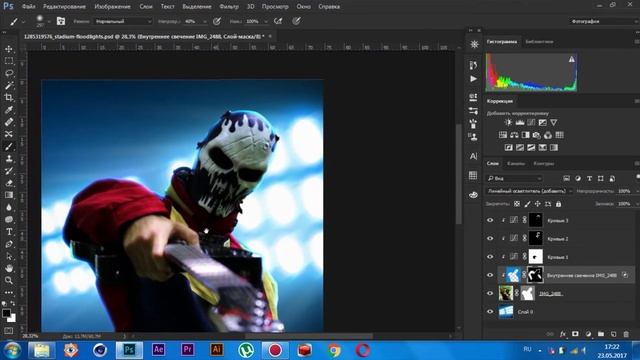Add Color Balance adjustment icon
Image resolution: width=640 pixels, height=360 pixels.
coord(514,135)
